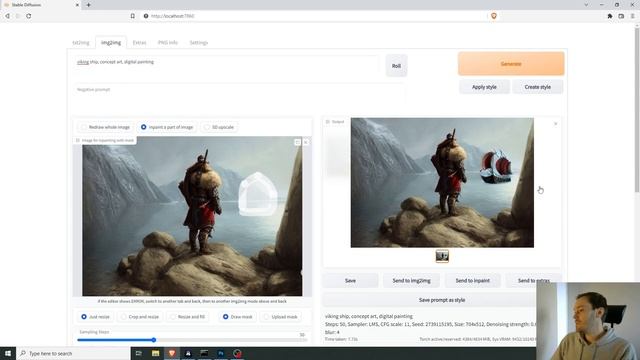Click the generated viking ship output image

click(x=442, y=182)
